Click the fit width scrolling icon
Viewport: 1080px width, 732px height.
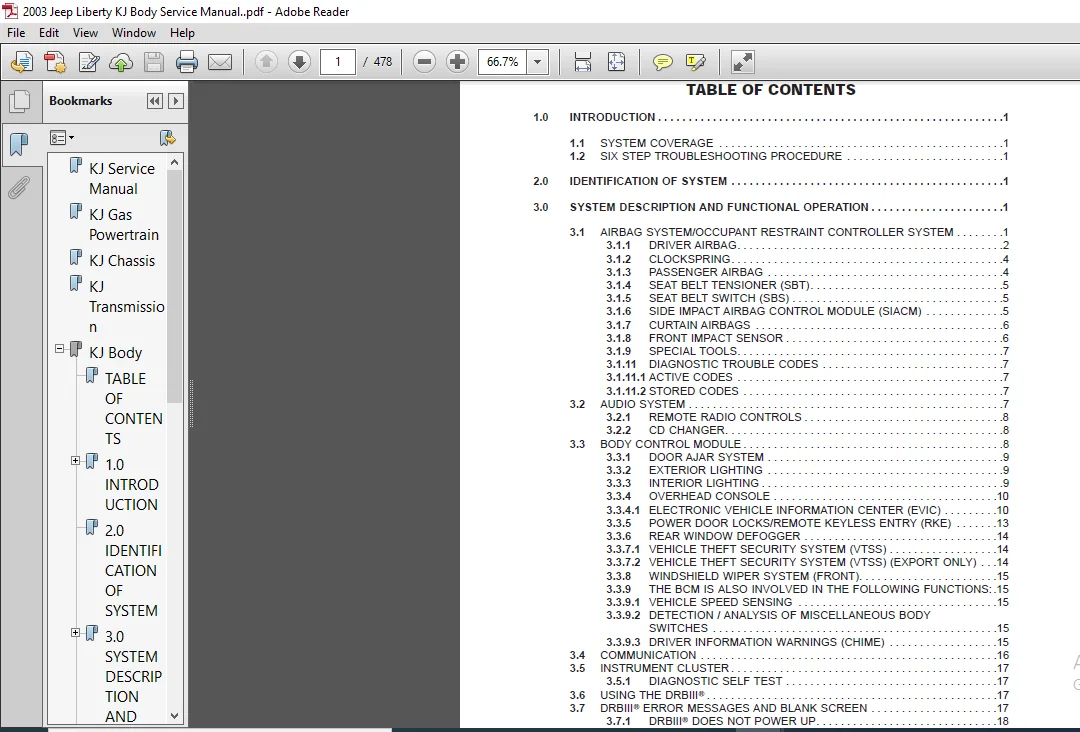click(583, 62)
